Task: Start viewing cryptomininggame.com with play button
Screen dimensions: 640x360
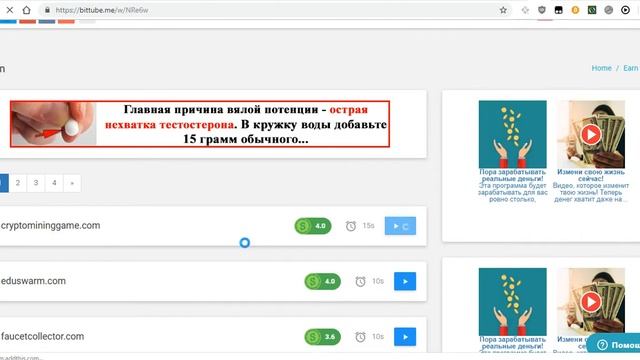Action: (400, 226)
